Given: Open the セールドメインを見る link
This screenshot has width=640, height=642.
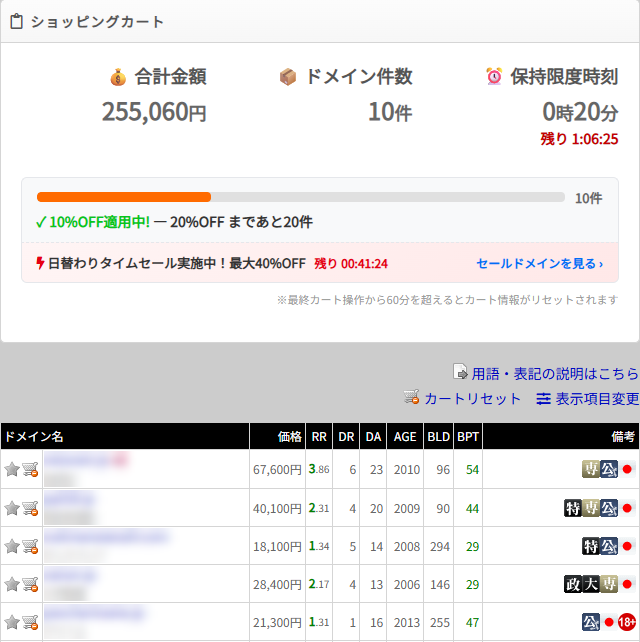Looking at the screenshot, I should pyautogui.click(x=540, y=263).
